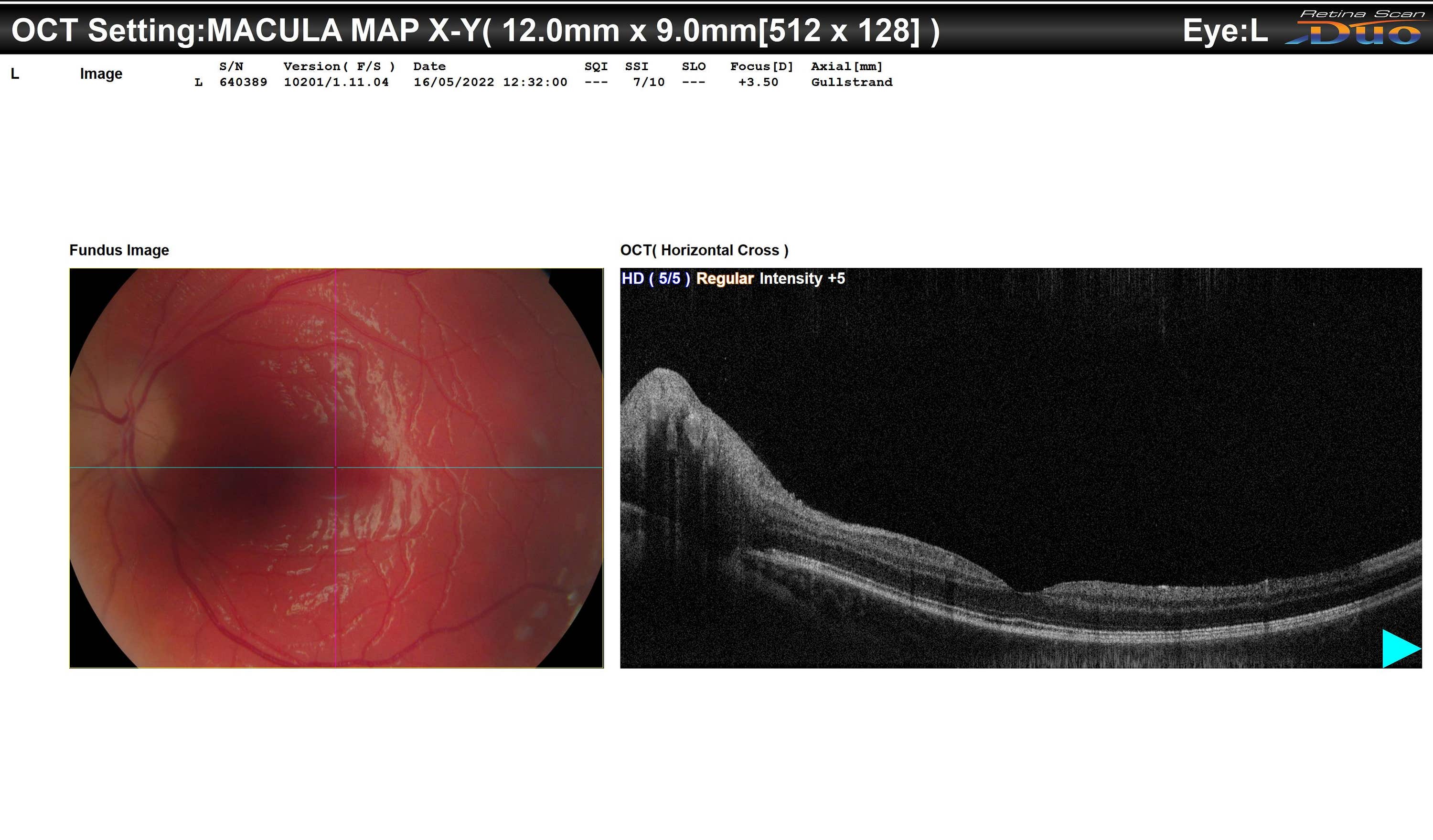The height and width of the screenshot is (840, 1433).
Task: Click the 'OCT( Horizontal Cross )' heading
Action: 704,250
